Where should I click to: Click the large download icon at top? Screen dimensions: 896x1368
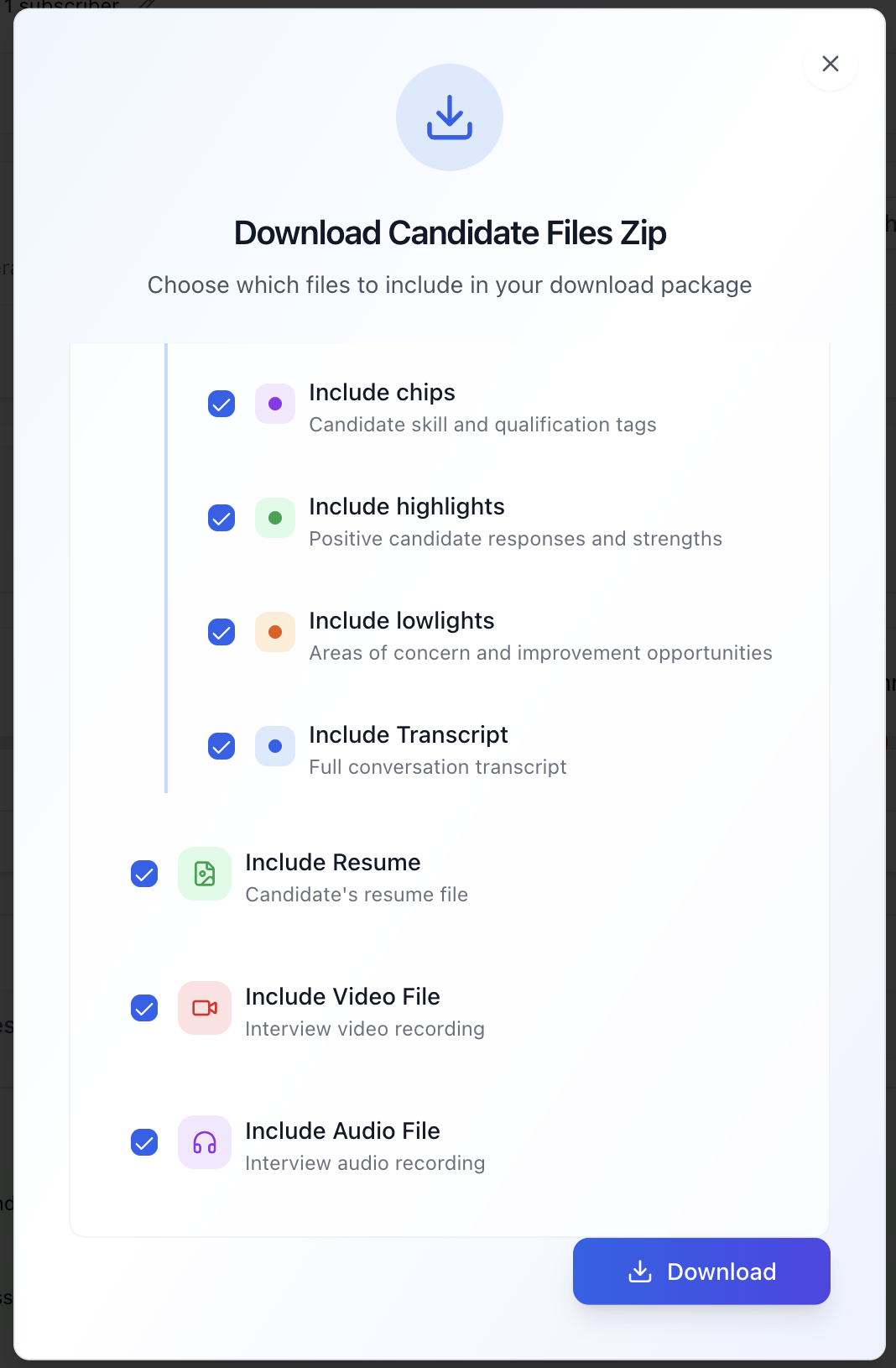click(450, 117)
